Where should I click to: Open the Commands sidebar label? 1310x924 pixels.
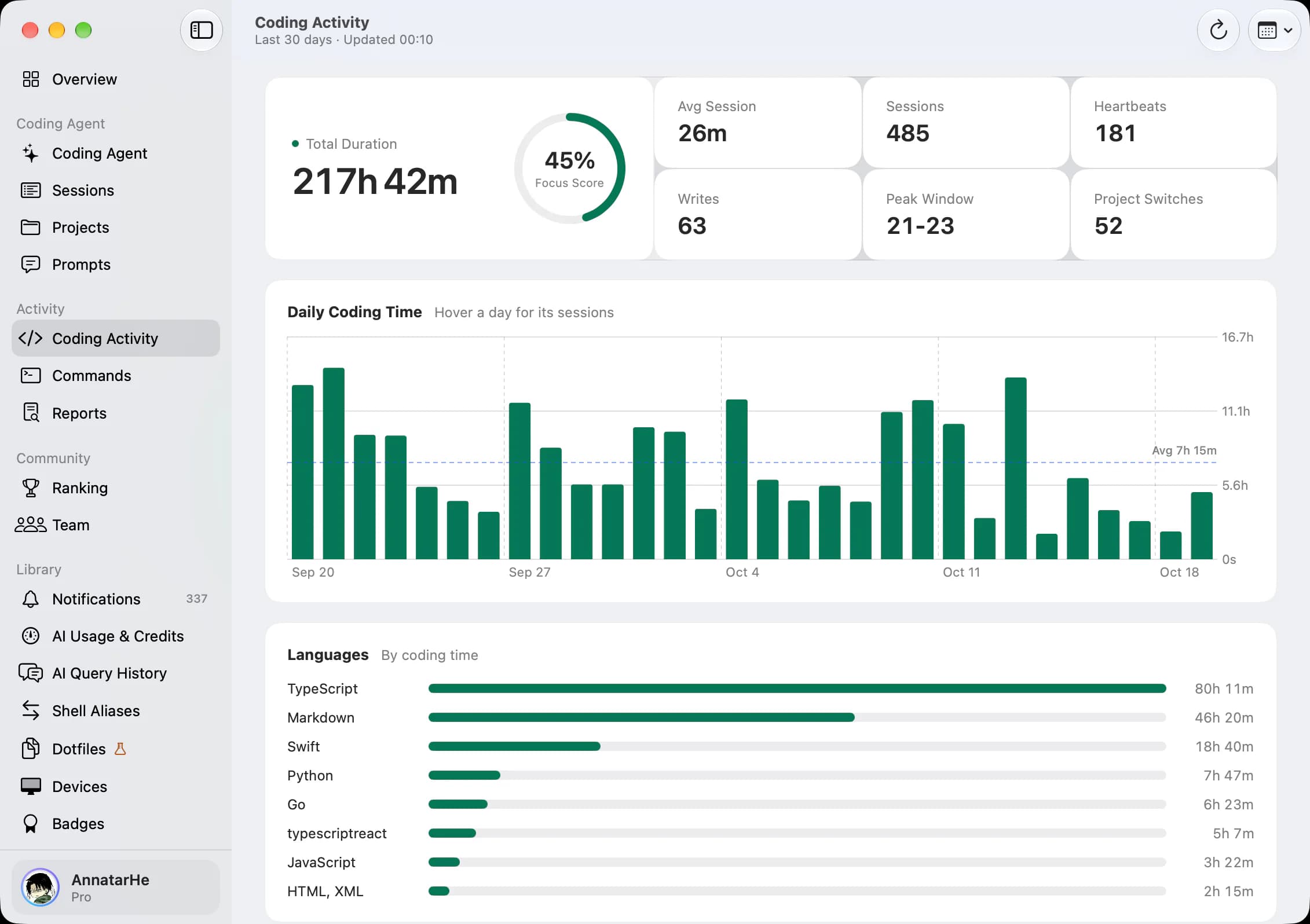(x=92, y=375)
